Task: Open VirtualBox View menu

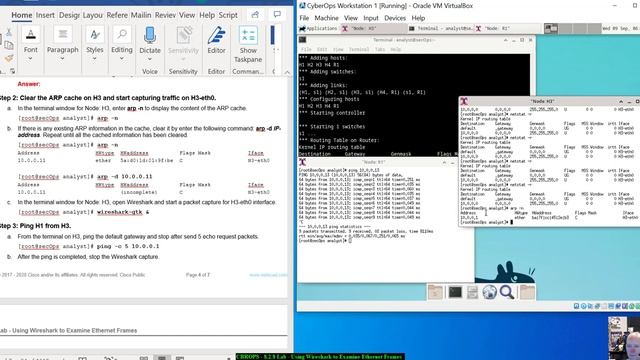Action: 351,18
